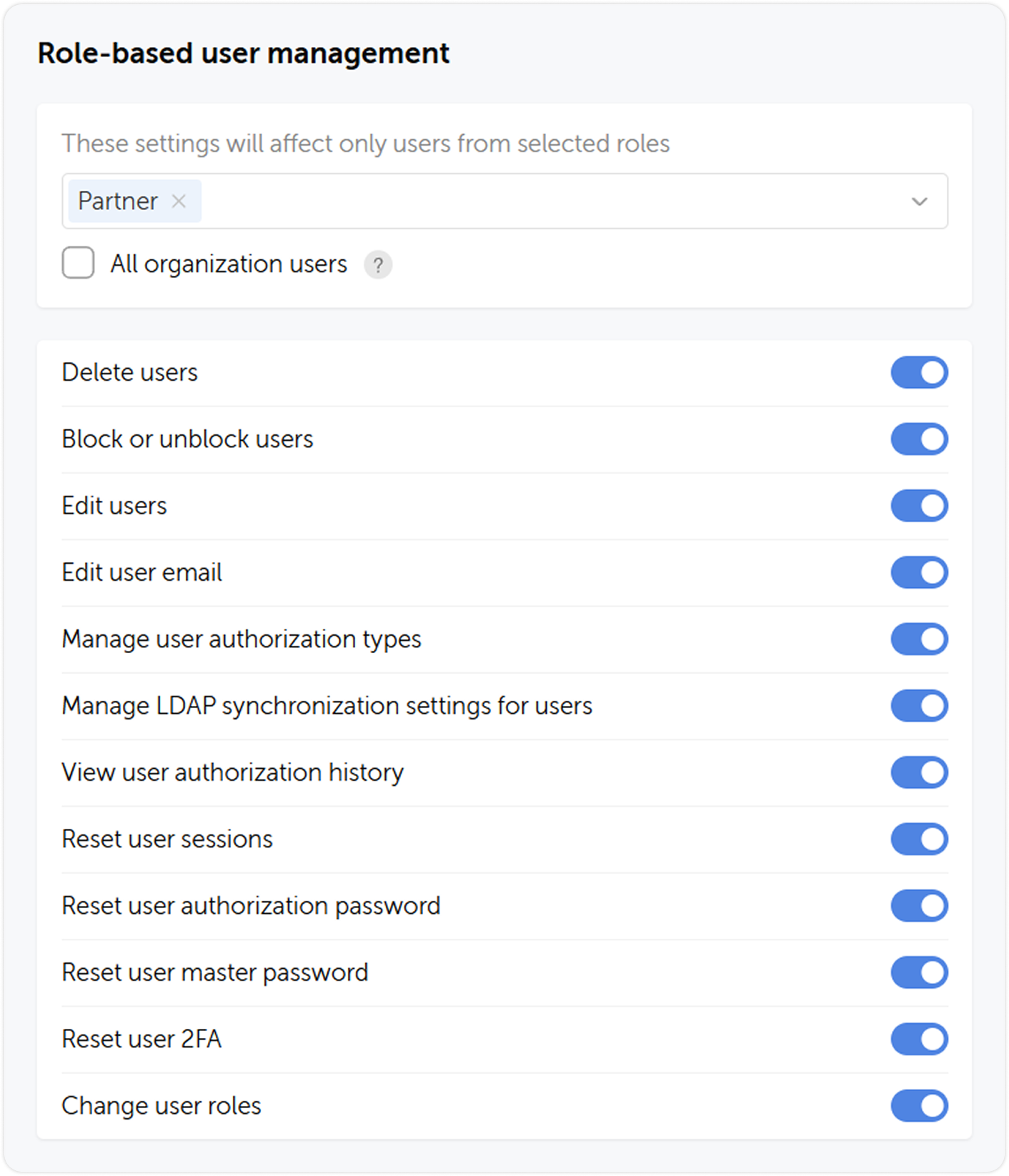Click the 'Edit users' label
1009x1176 pixels.
(x=114, y=506)
